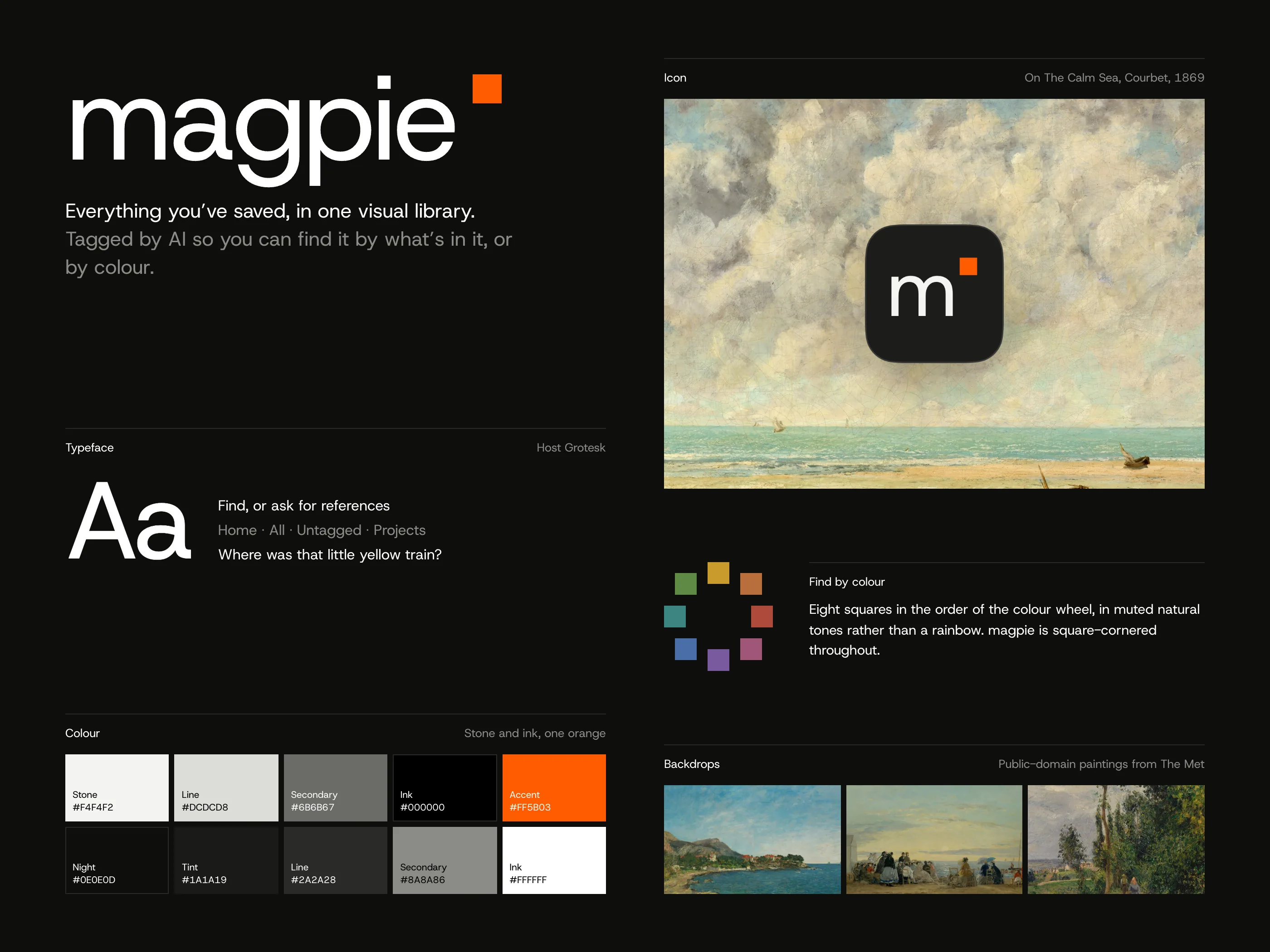This screenshot has width=1270, height=952.
Task: Click 'Everything you've saved' tagline
Action: point(270,211)
